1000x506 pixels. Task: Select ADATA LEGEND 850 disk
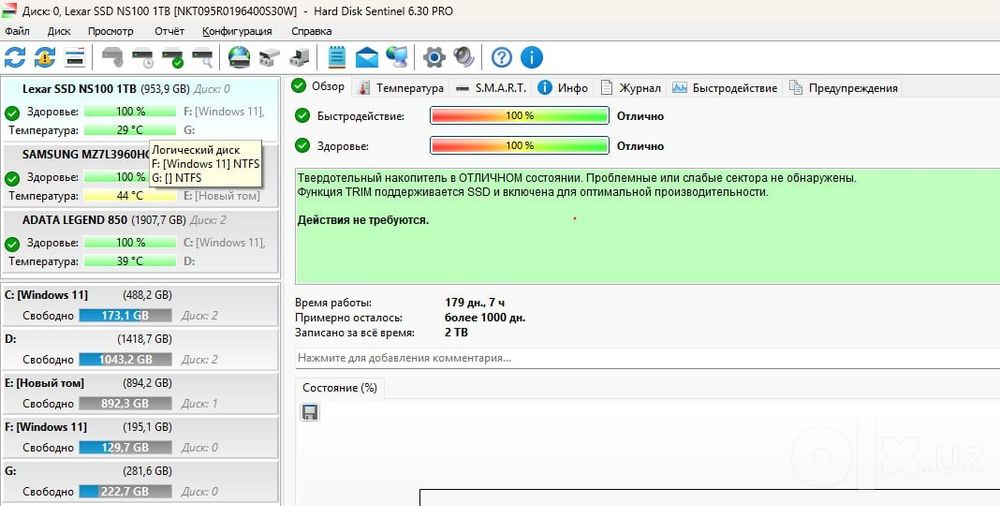tap(140, 241)
